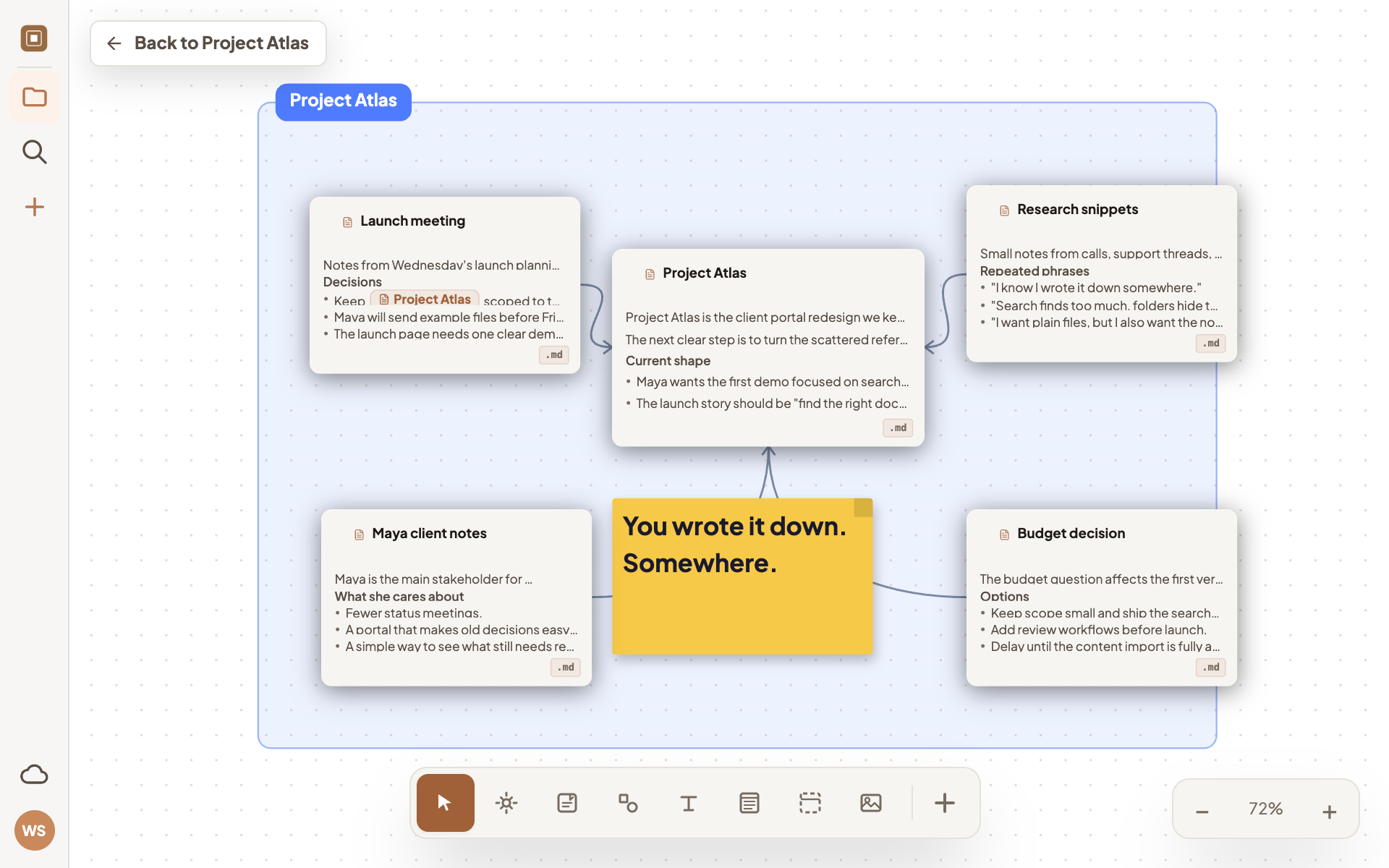1389x868 pixels.
Task: Open the folder icon in sidebar
Action: coord(34,97)
